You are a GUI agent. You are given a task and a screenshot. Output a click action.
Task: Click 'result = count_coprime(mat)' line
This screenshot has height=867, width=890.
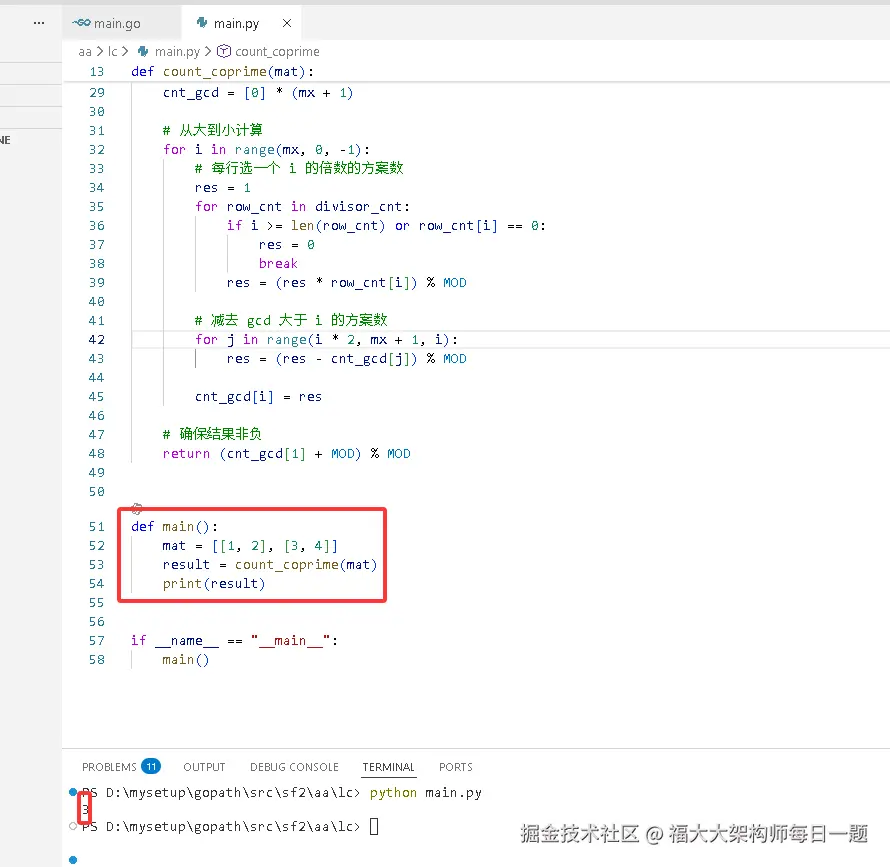[270, 565]
